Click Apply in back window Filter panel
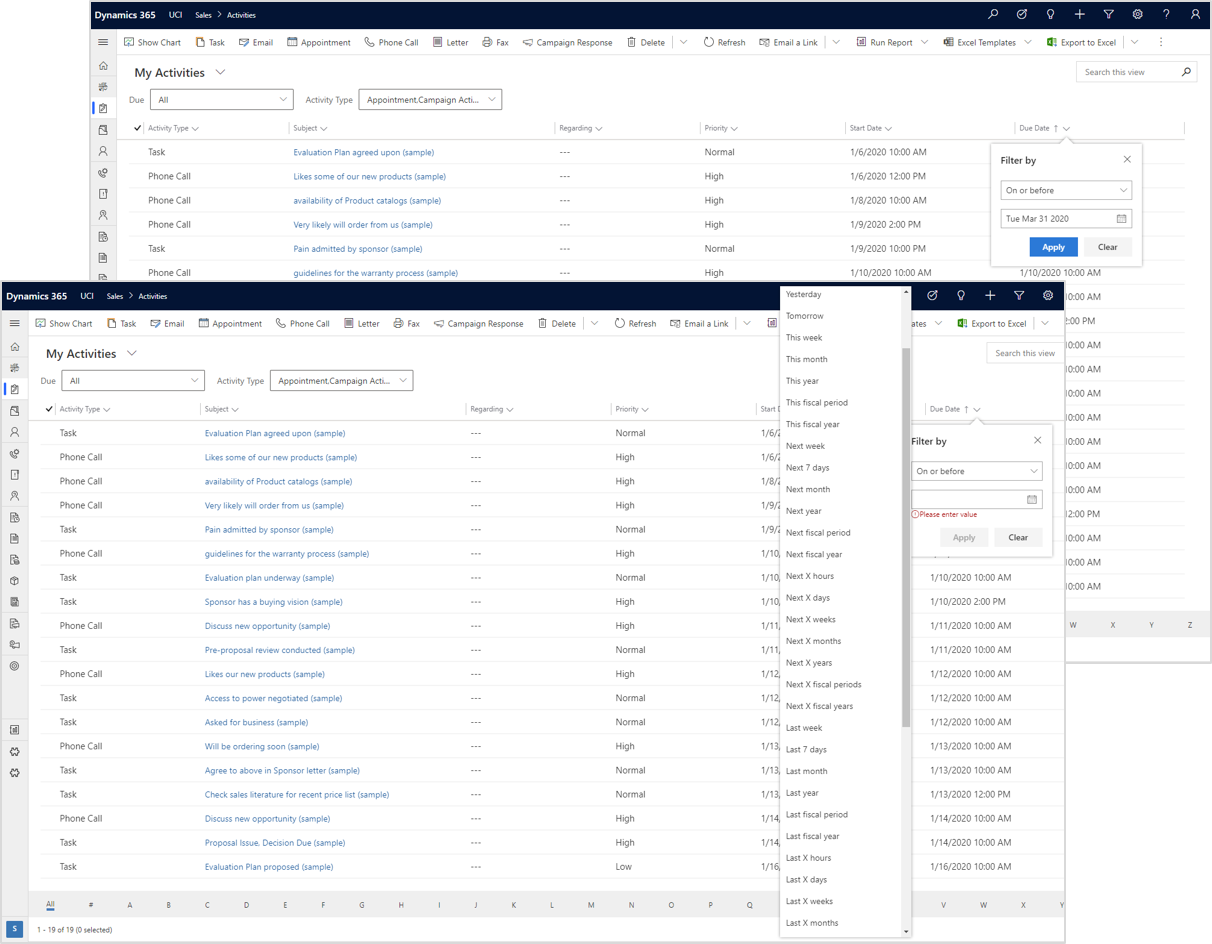Viewport: 1212px width, 944px height. [1053, 247]
